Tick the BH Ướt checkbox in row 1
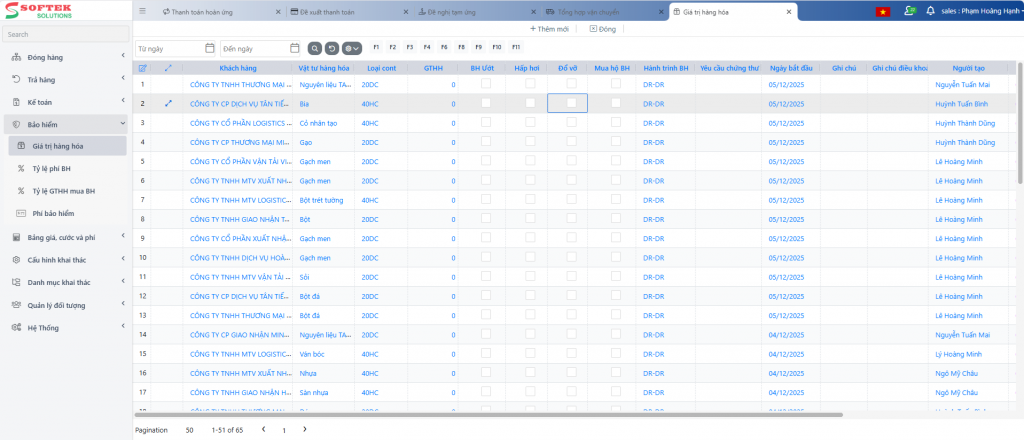Viewport: 1024px width, 440px height. click(486, 85)
